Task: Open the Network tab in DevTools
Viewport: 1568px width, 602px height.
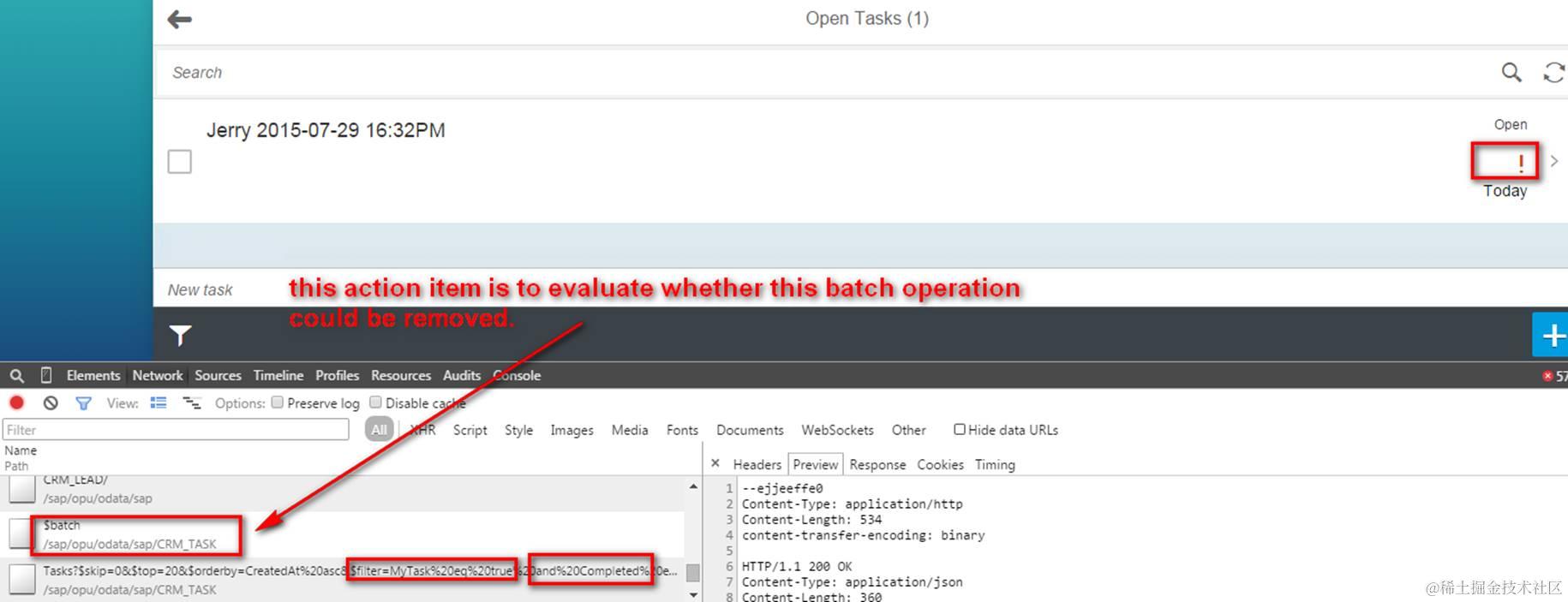Action: coord(158,375)
